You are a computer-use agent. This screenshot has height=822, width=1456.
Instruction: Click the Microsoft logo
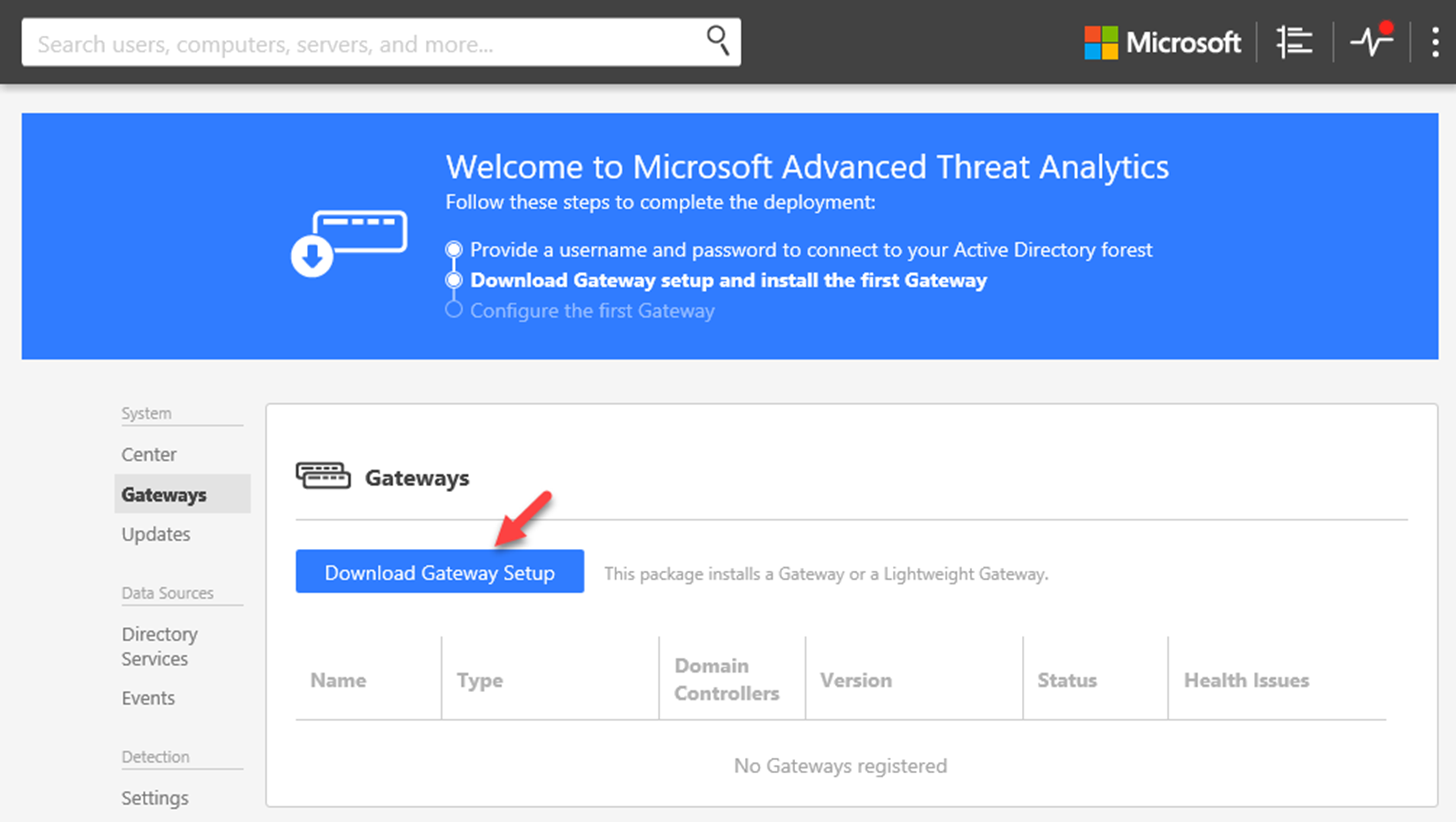(x=1162, y=42)
